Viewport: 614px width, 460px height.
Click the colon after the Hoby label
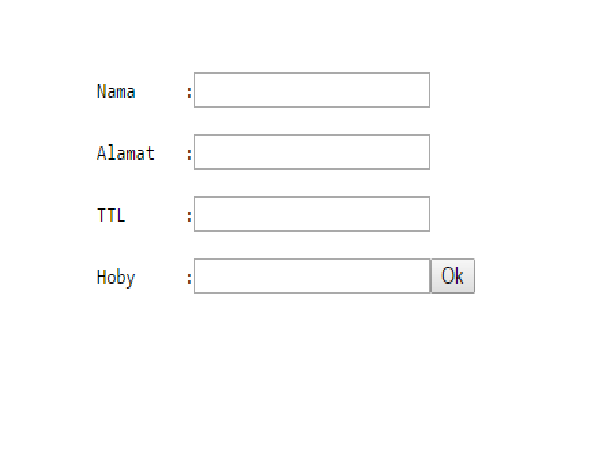(189, 279)
